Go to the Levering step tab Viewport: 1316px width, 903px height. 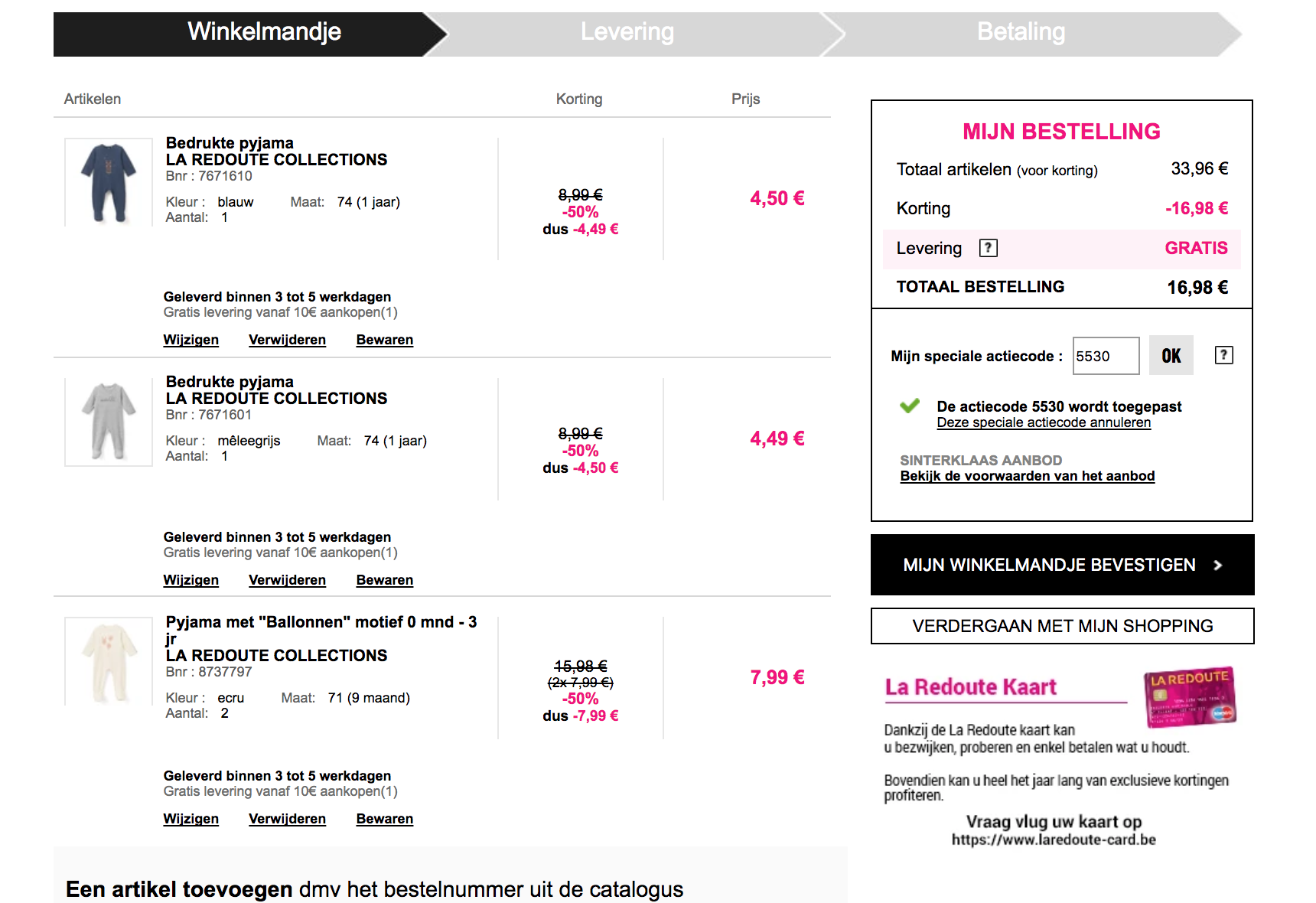point(627,32)
